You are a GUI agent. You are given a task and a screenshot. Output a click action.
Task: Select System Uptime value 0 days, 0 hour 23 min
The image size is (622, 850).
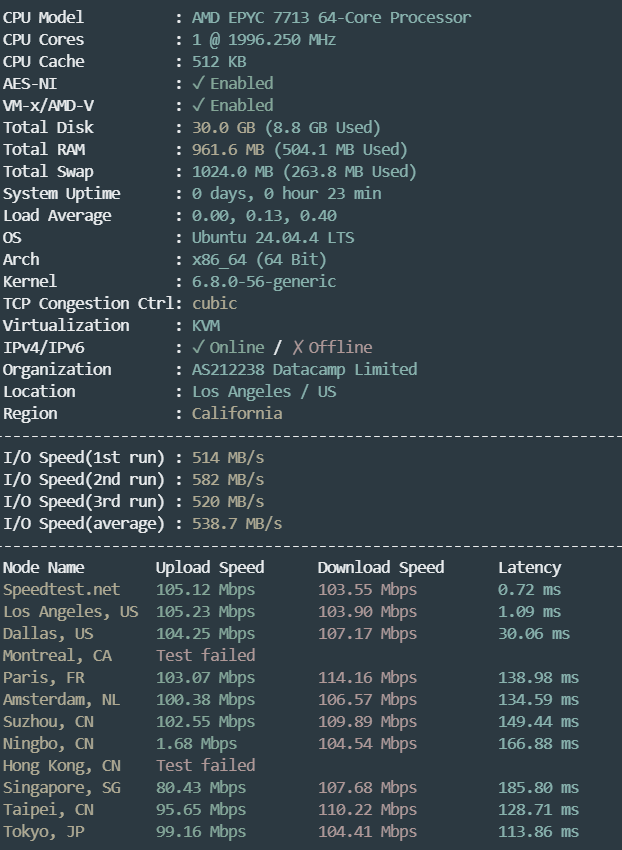click(x=286, y=194)
